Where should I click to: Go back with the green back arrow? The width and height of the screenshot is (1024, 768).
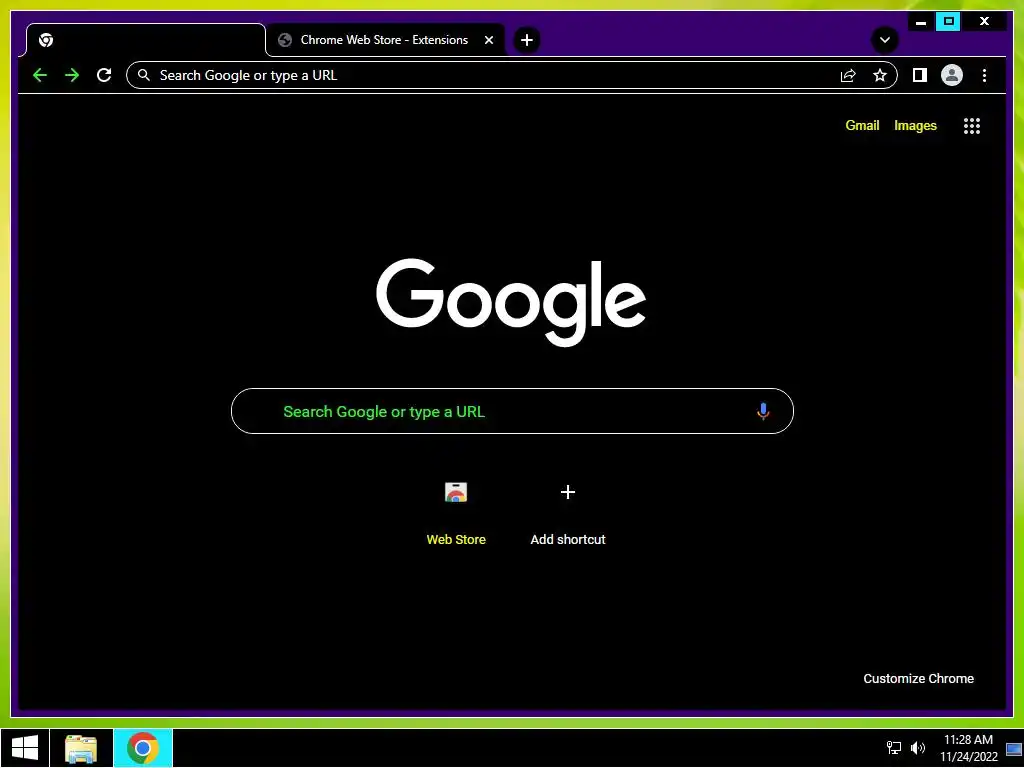[x=40, y=75]
